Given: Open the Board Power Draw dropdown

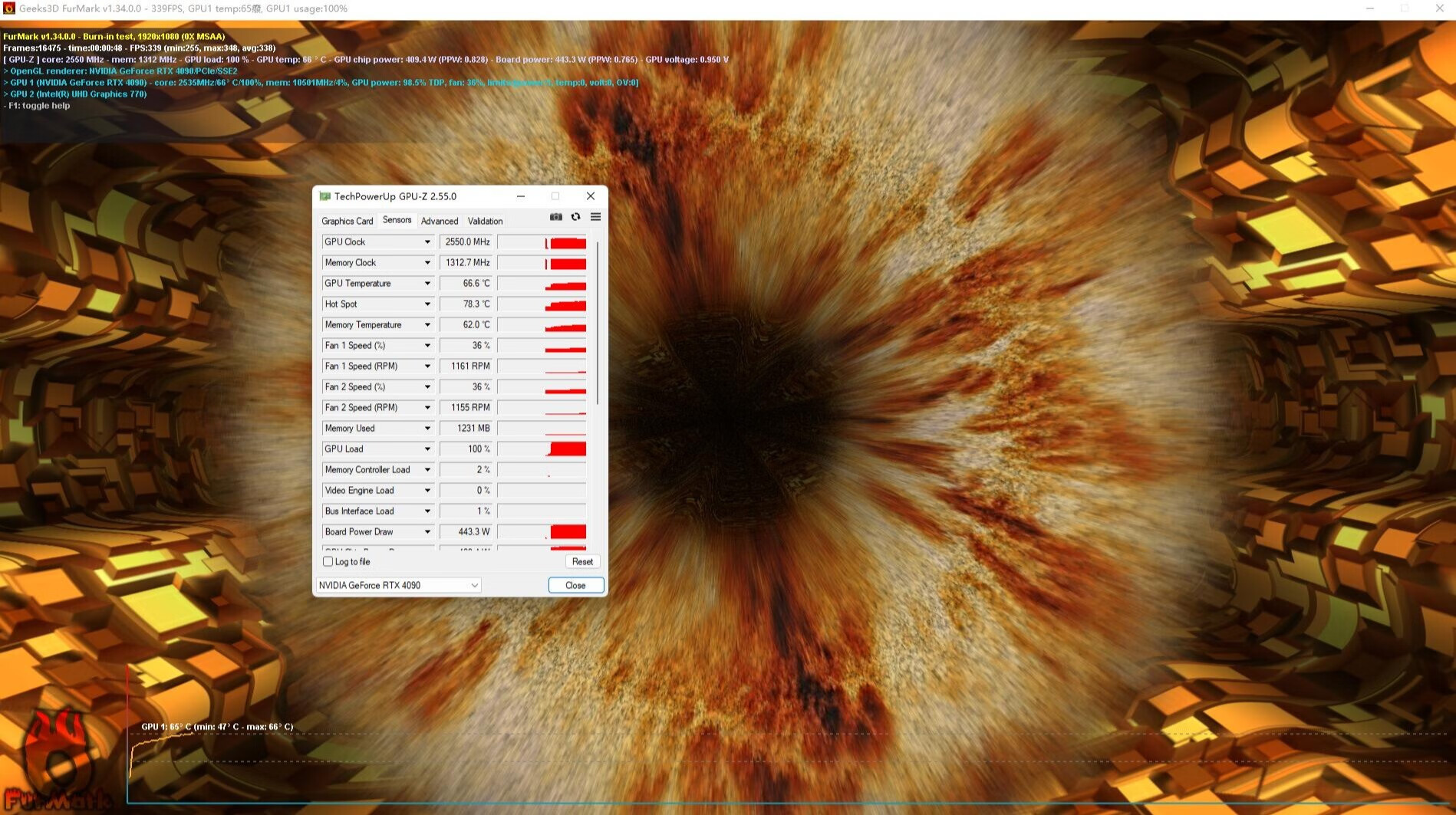Looking at the screenshot, I should [x=427, y=532].
